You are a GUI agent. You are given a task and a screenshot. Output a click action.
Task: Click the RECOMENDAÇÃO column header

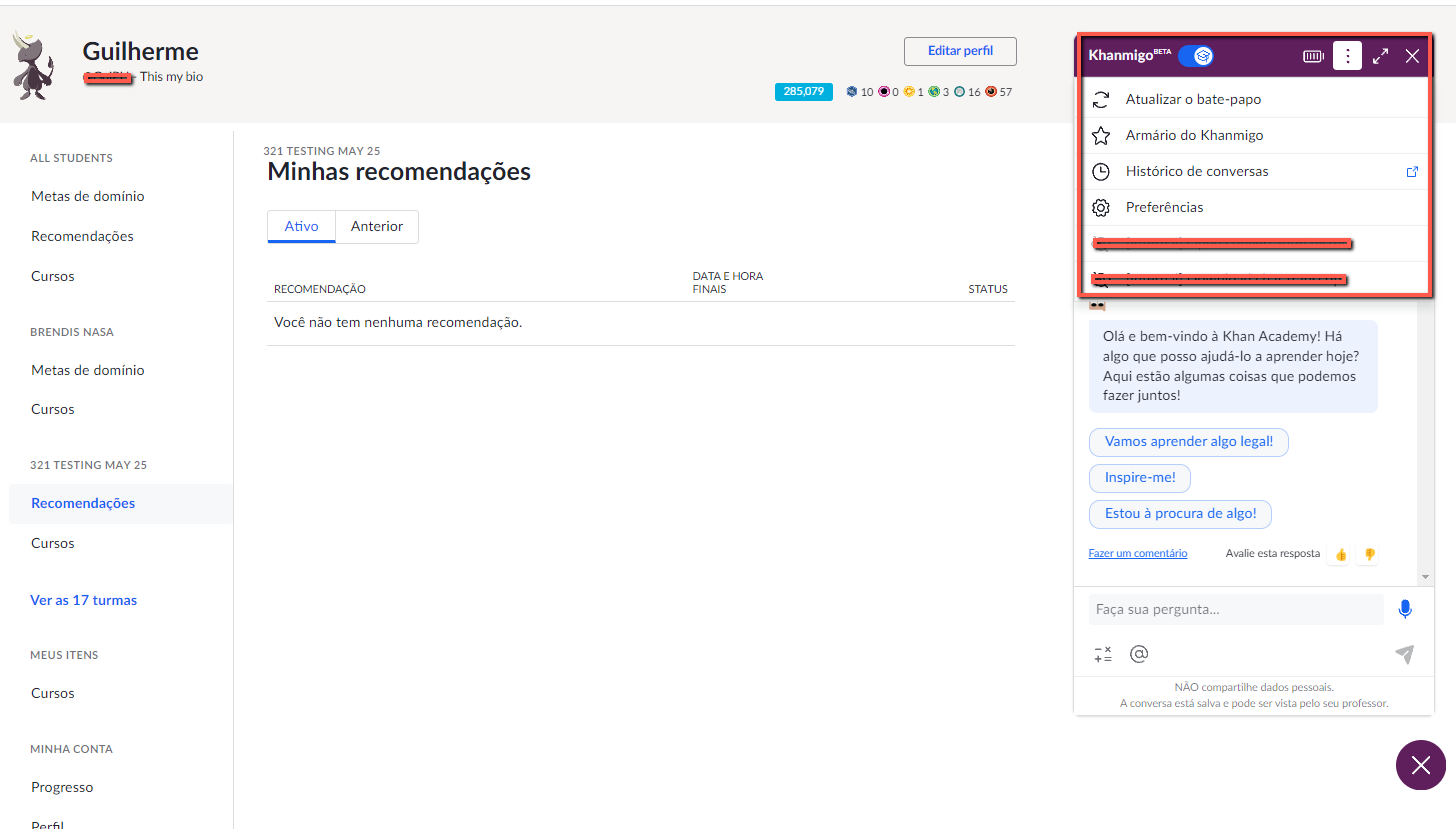pos(320,289)
